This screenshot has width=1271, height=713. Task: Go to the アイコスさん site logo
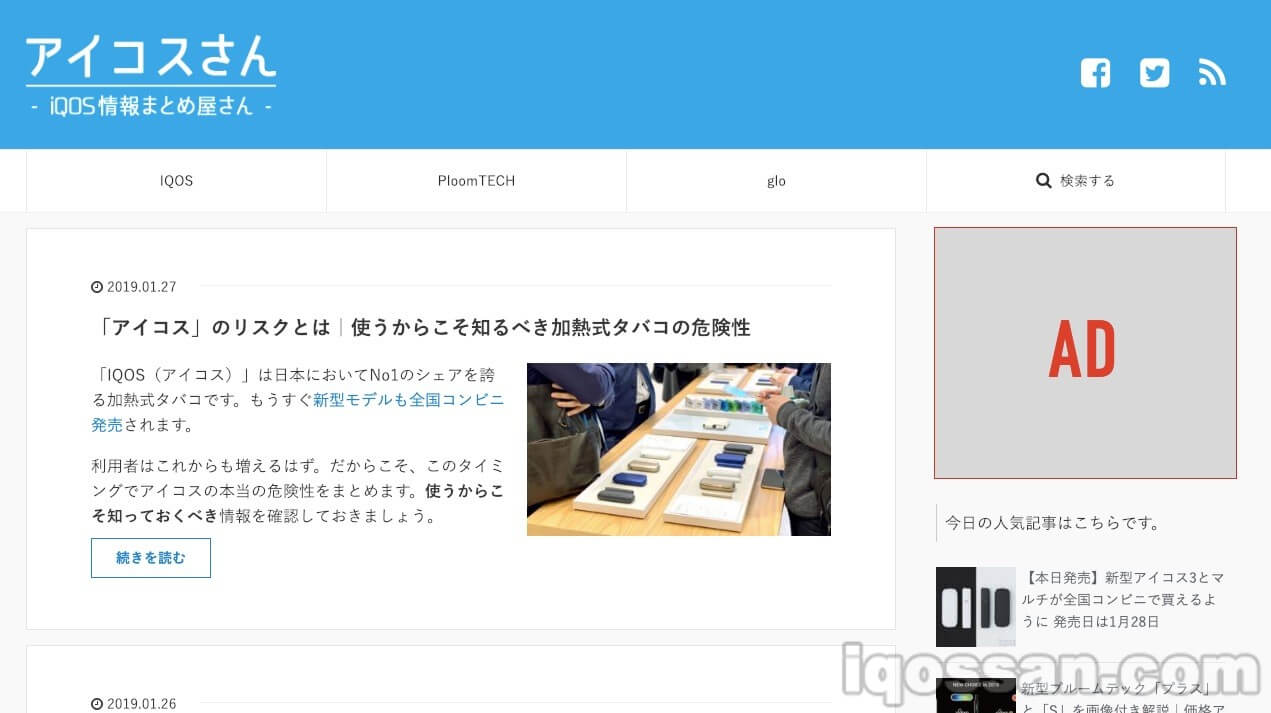[151, 75]
